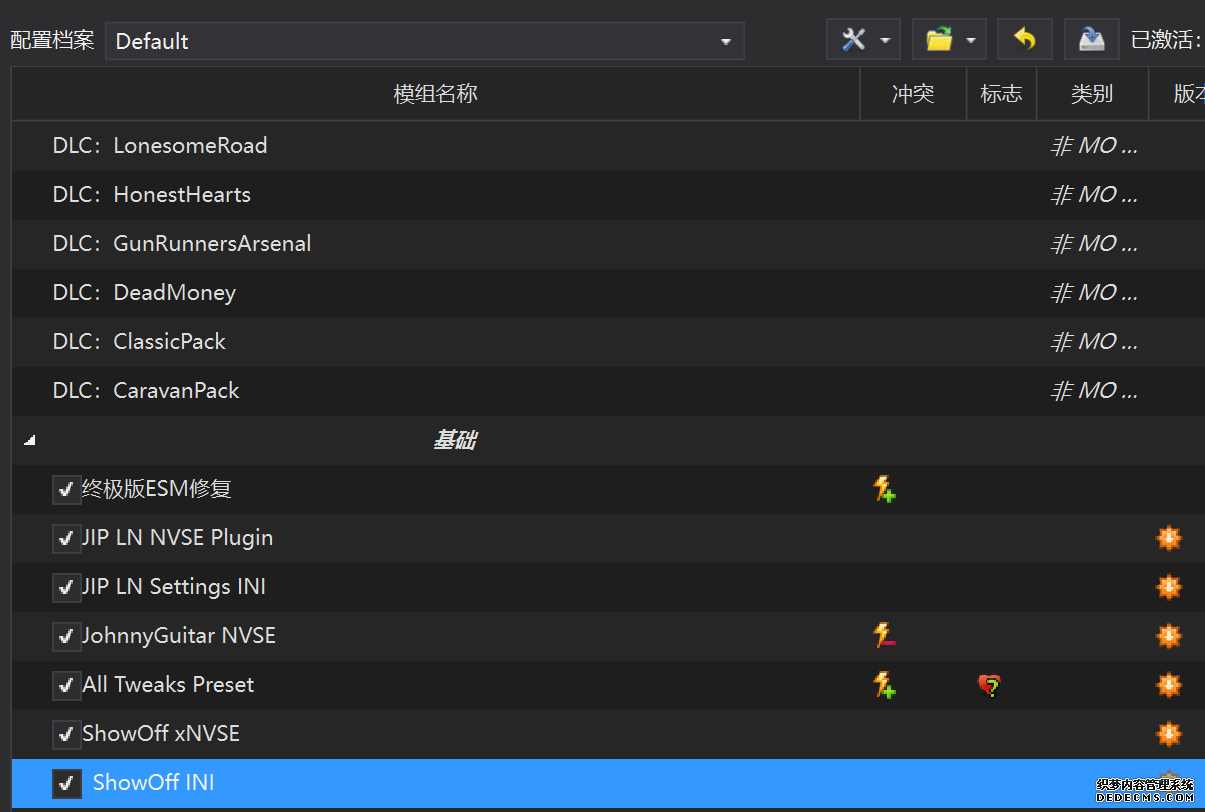This screenshot has width=1205, height=812.
Task: Click the 类别 column header
Action: click(x=1091, y=94)
